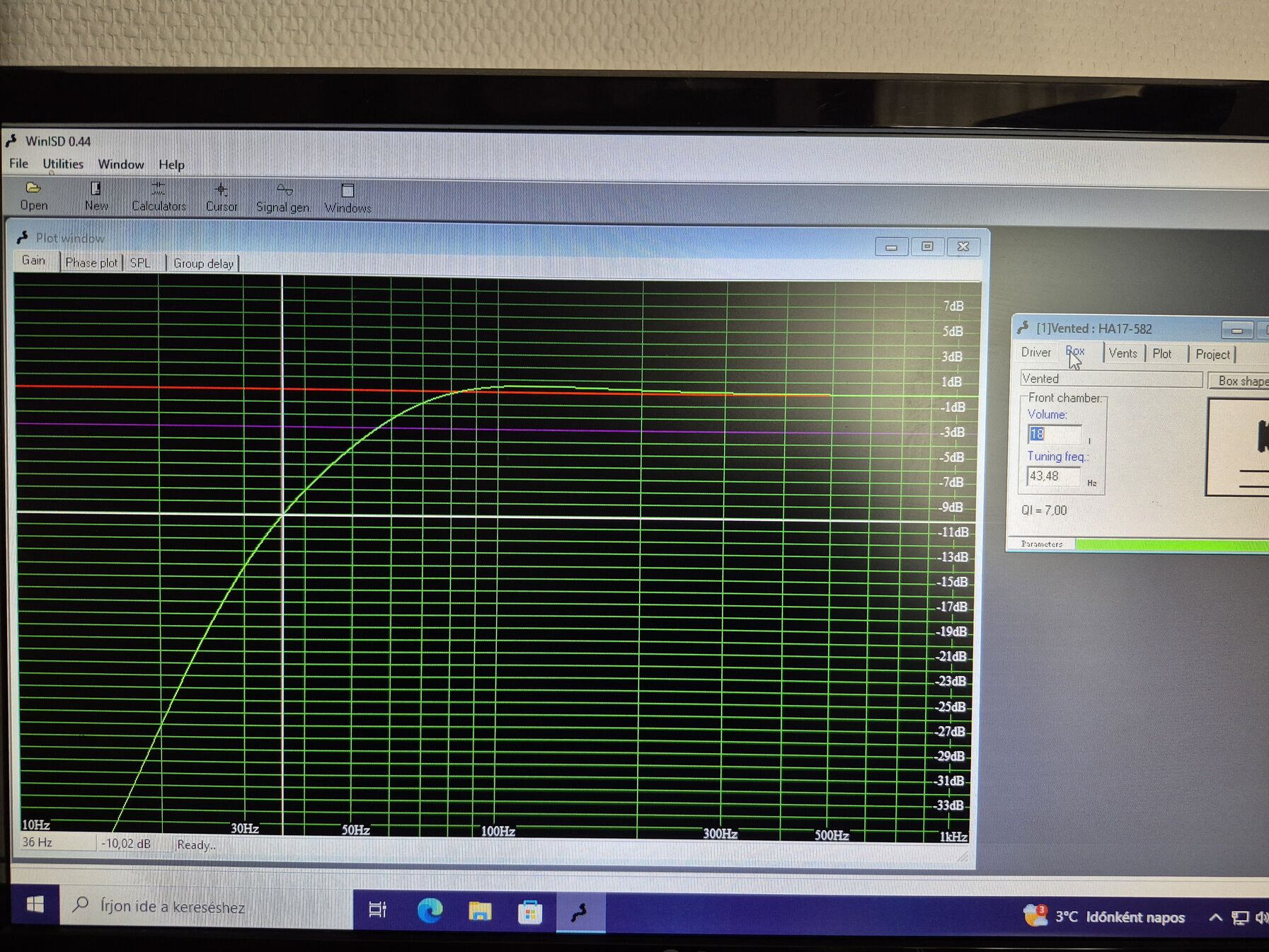1269x952 pixels.
Task: Close the Plot window
Action: [963, 246]
